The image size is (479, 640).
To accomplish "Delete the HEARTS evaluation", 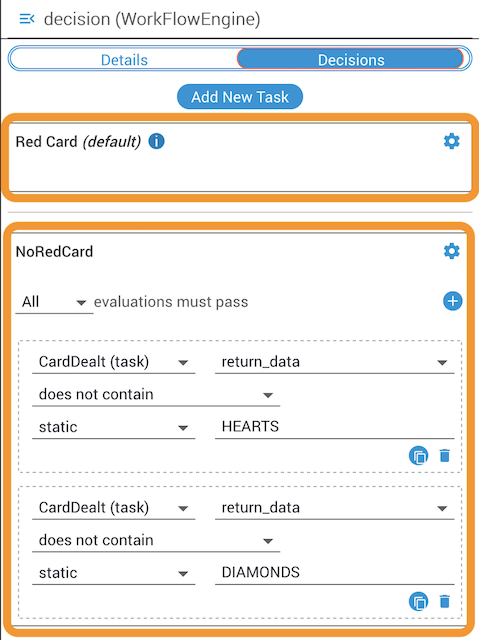I will pos(445,456).
